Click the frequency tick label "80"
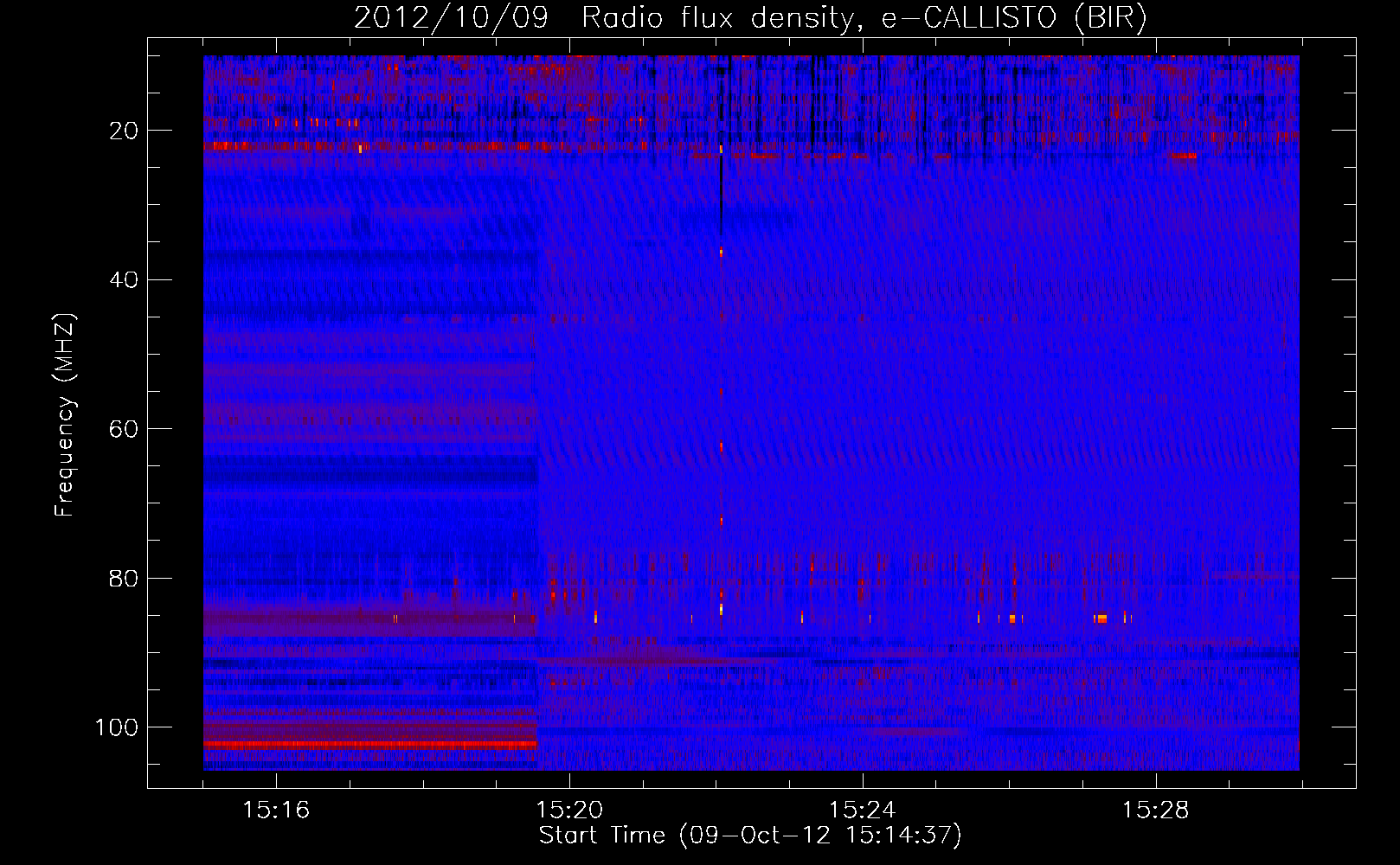The height and width of the screenshot is (865, 1400). 124,578
